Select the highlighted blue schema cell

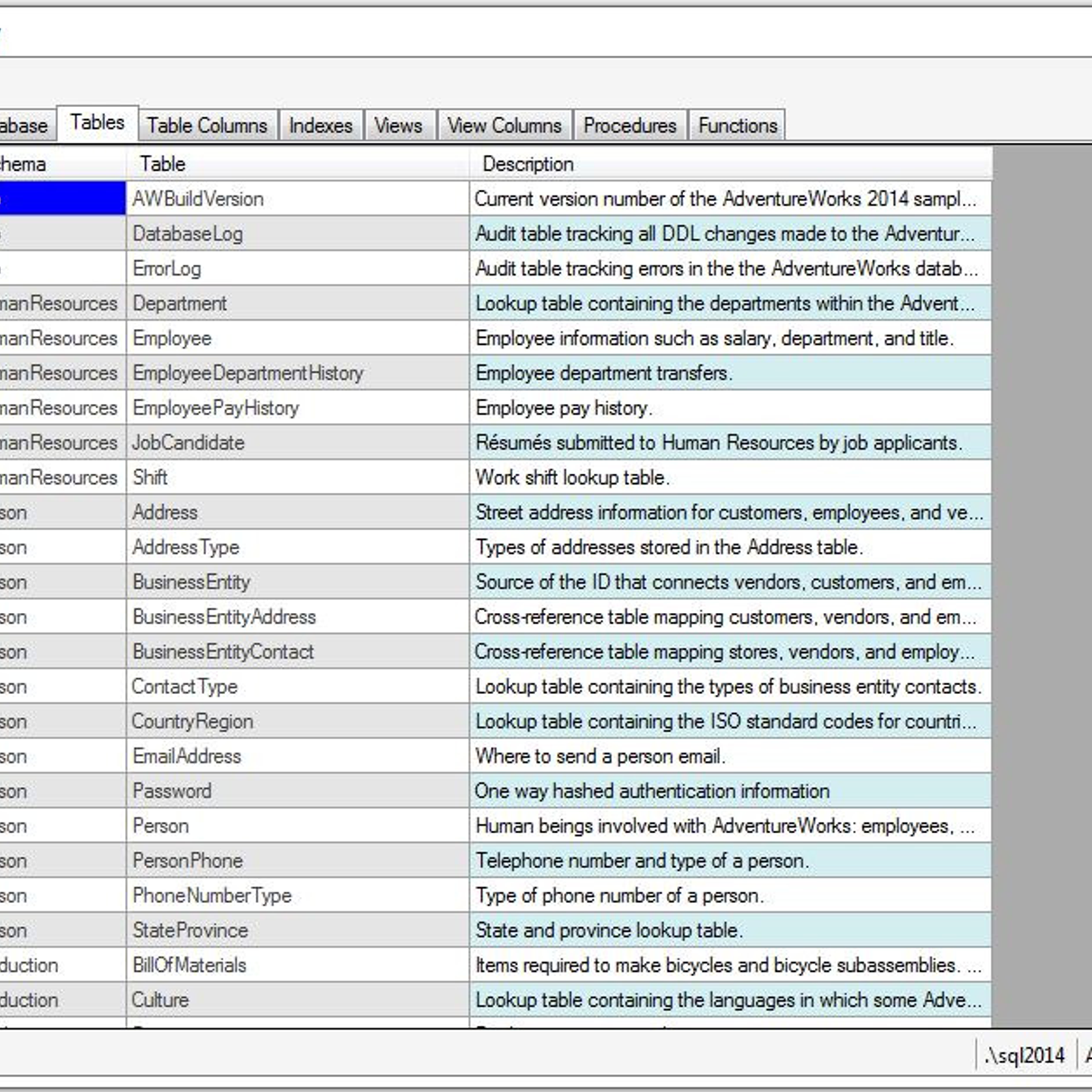click(63, 199)
